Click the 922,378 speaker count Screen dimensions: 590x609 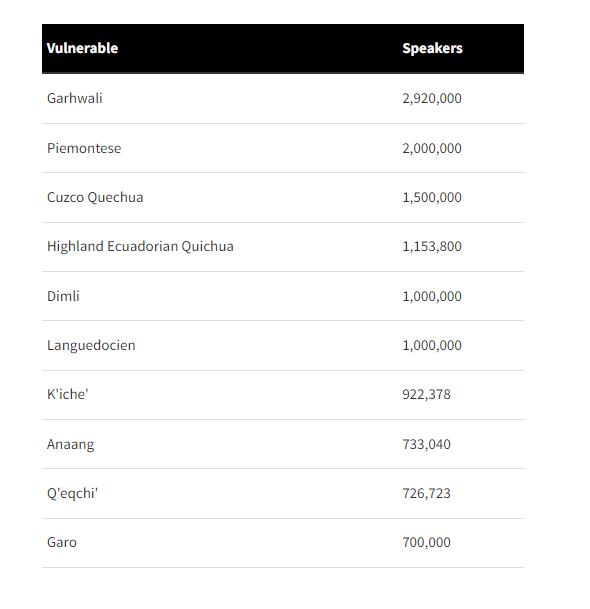coord(426,394)
